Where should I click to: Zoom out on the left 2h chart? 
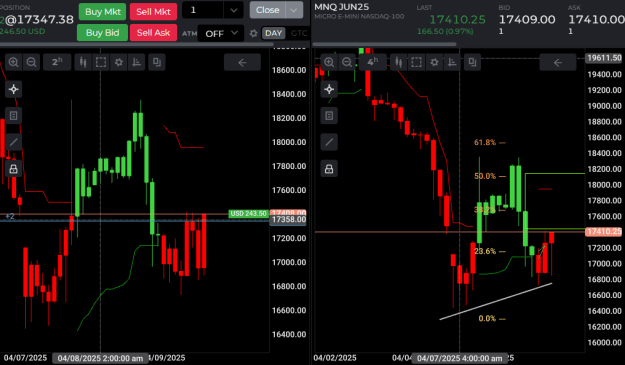(x=31, y=62)
